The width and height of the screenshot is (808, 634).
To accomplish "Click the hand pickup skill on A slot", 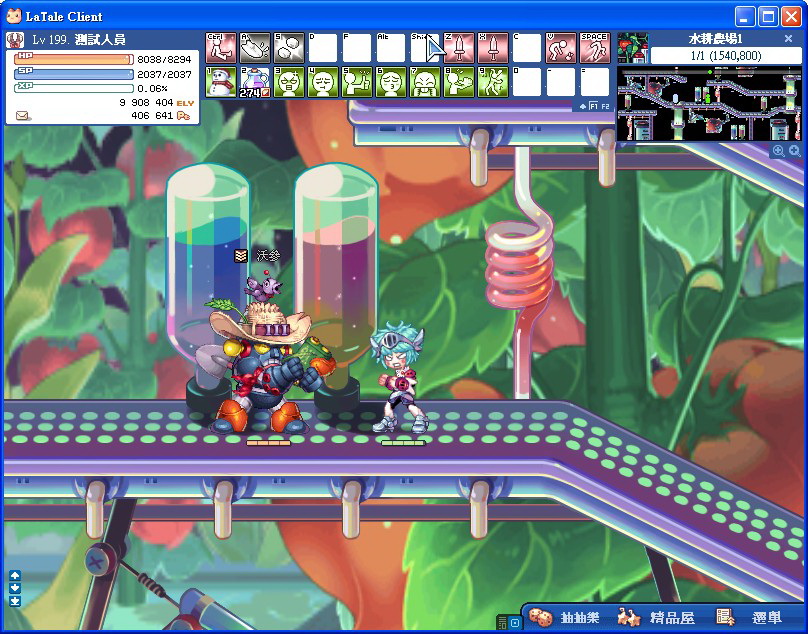I will coord(255,48).
